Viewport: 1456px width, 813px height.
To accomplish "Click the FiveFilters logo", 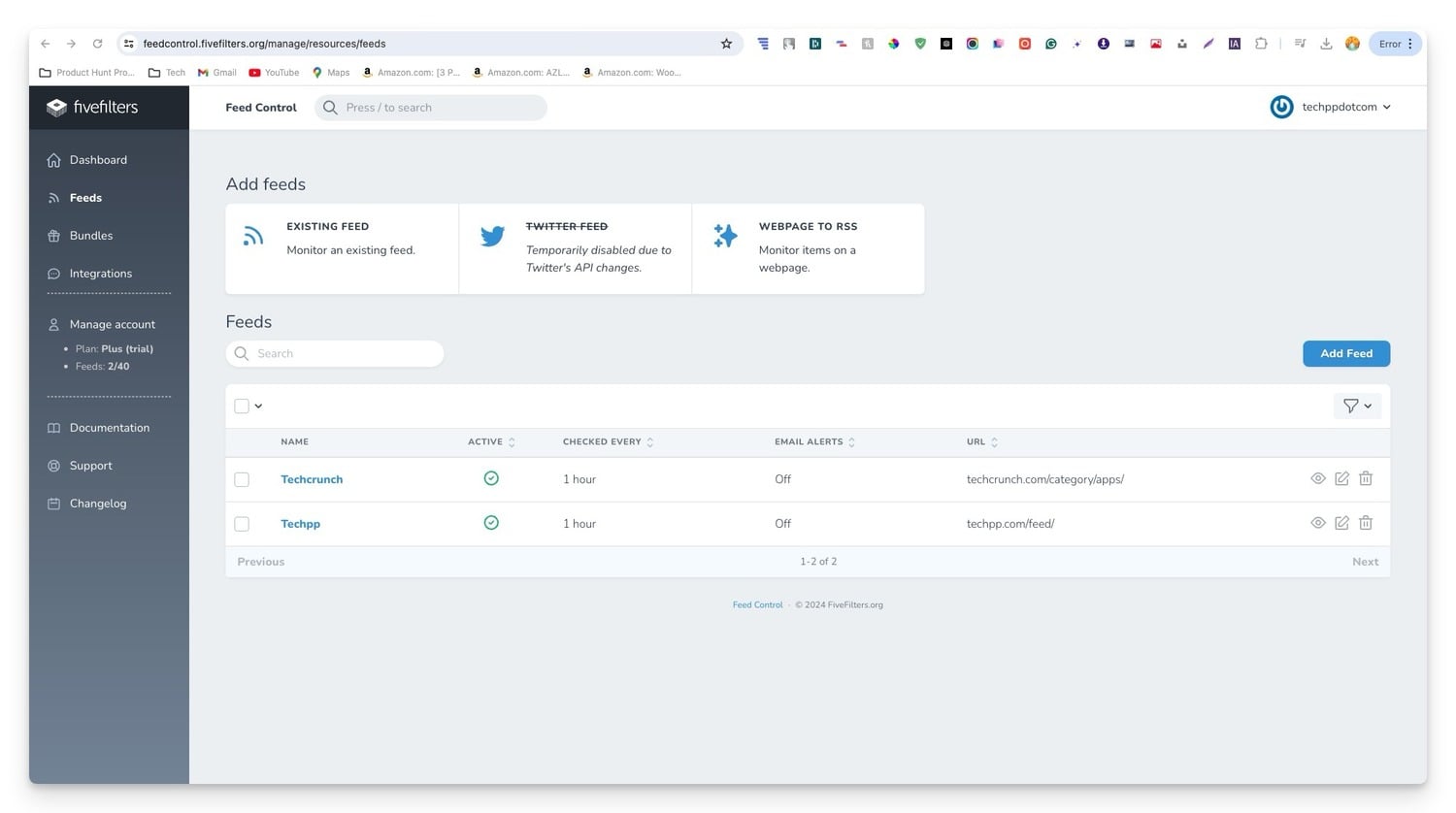I will [x=92, y=107].
